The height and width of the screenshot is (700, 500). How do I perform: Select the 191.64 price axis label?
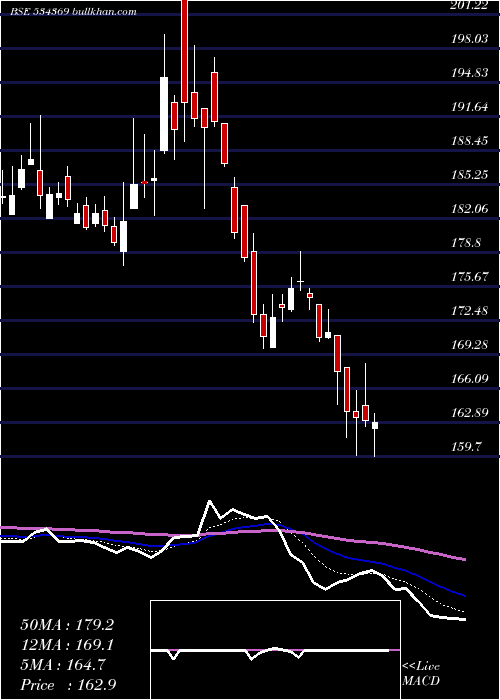[x=470, y=106]
